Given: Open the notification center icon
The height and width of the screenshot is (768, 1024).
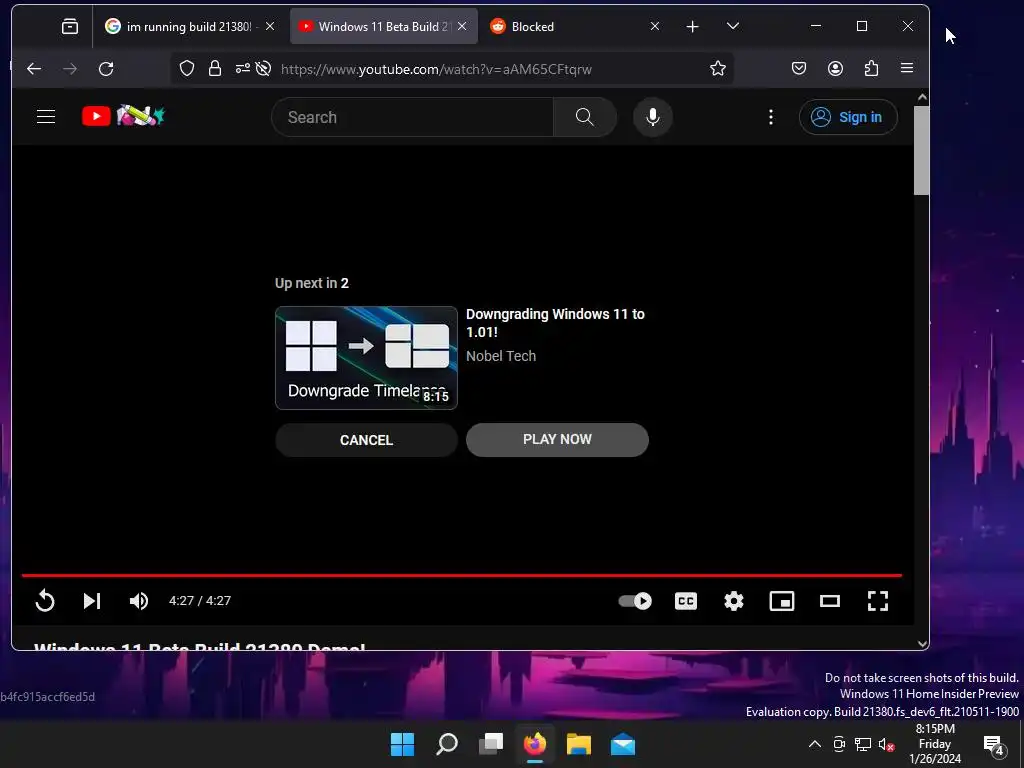Looking at the screenshot, I should point(994,744).
